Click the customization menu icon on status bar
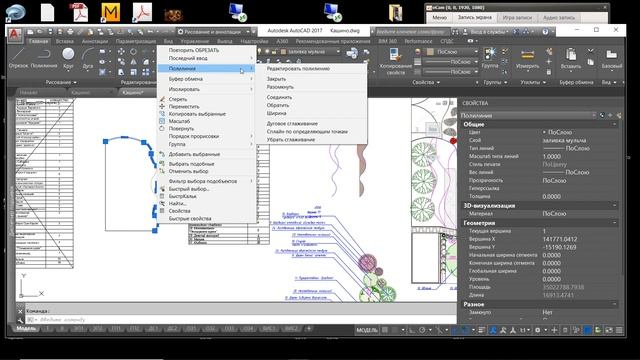Image resolution: width=640 pixels, height=360 pixels. coord(620,330)
